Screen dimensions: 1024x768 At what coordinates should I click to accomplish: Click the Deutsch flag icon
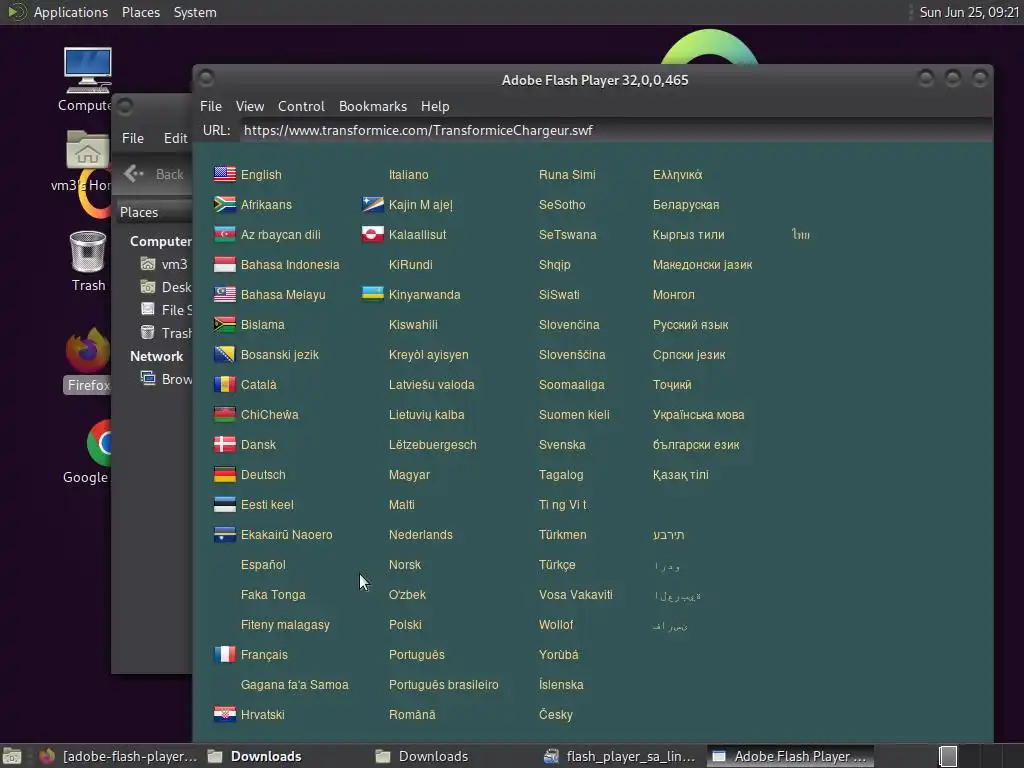click(225, 475)
